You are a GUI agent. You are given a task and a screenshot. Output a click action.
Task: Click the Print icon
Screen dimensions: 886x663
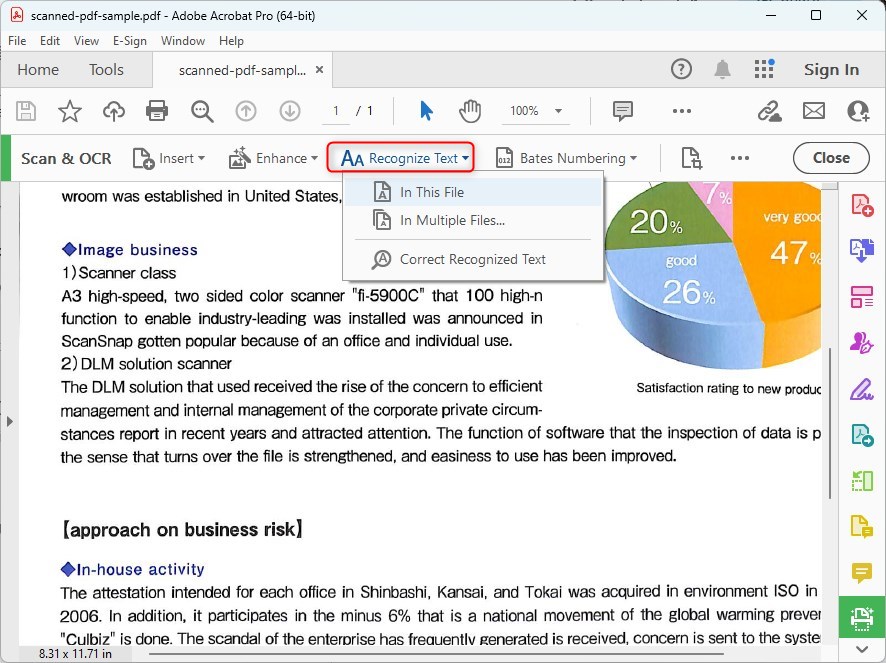[x=156, y=111]
